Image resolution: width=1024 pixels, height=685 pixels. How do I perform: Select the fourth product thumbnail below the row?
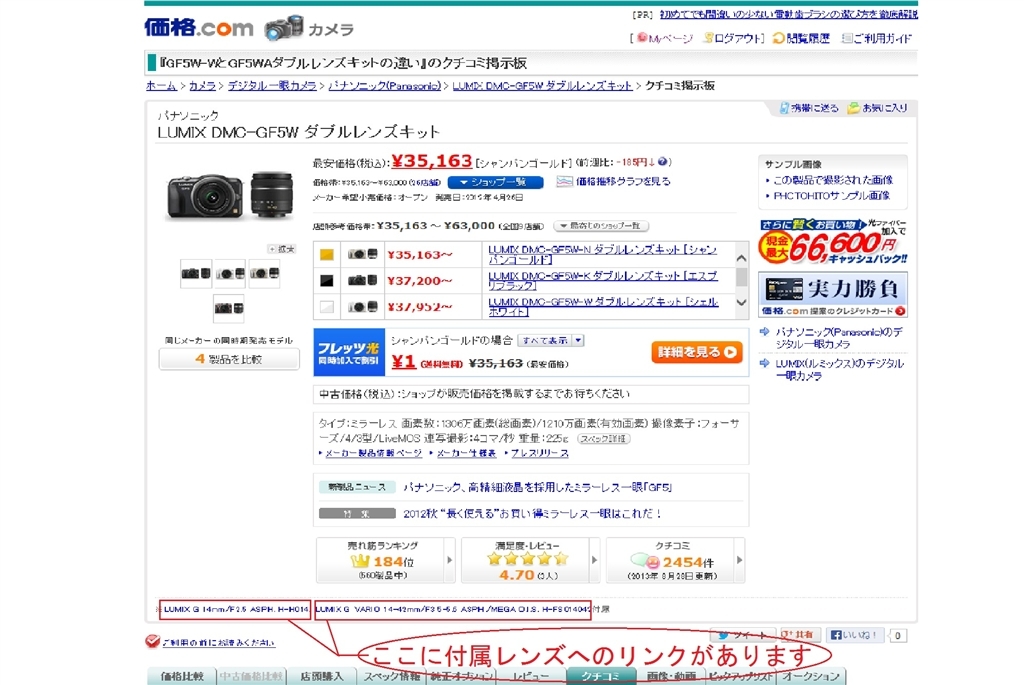(229, 308)
